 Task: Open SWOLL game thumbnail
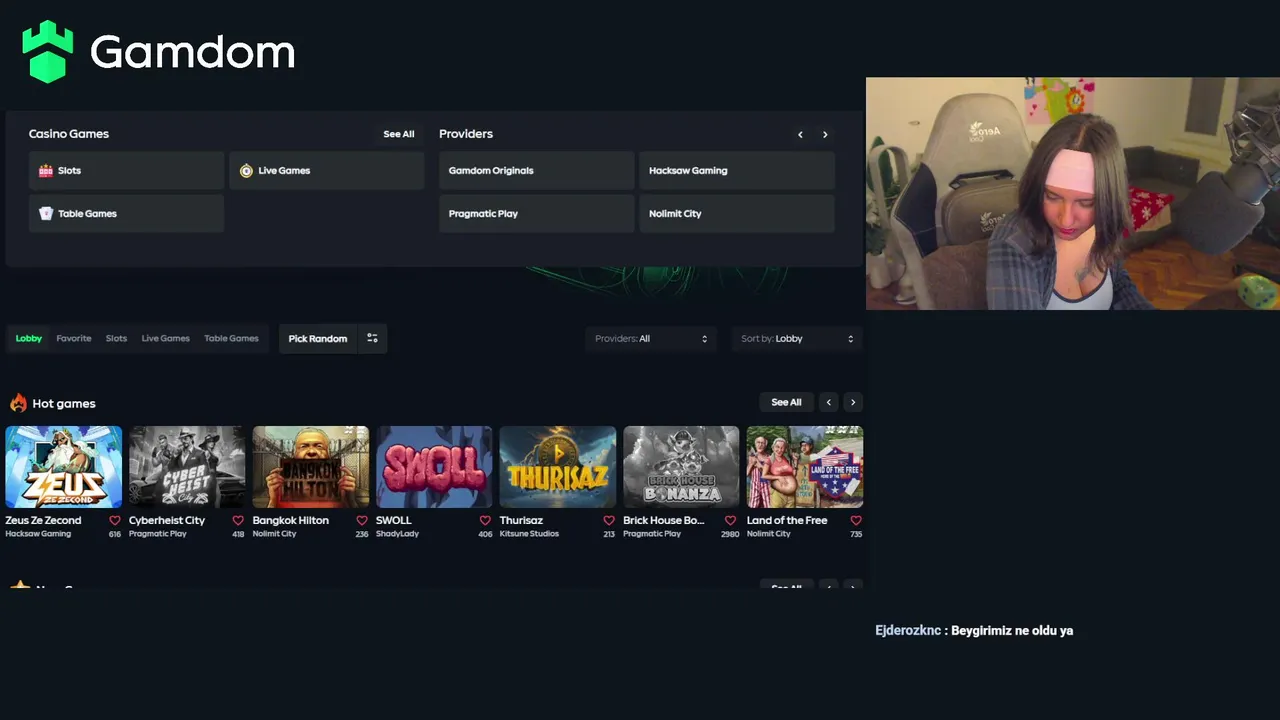434,467
